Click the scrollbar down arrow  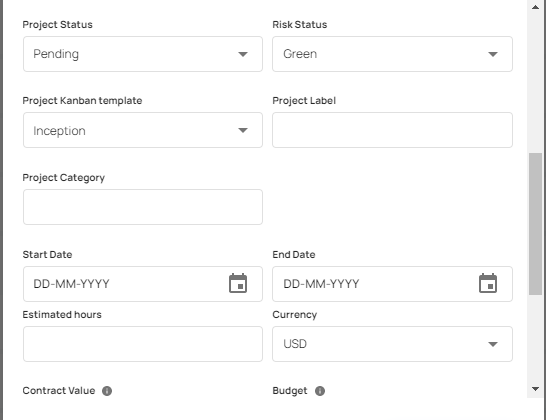(536, 389)
